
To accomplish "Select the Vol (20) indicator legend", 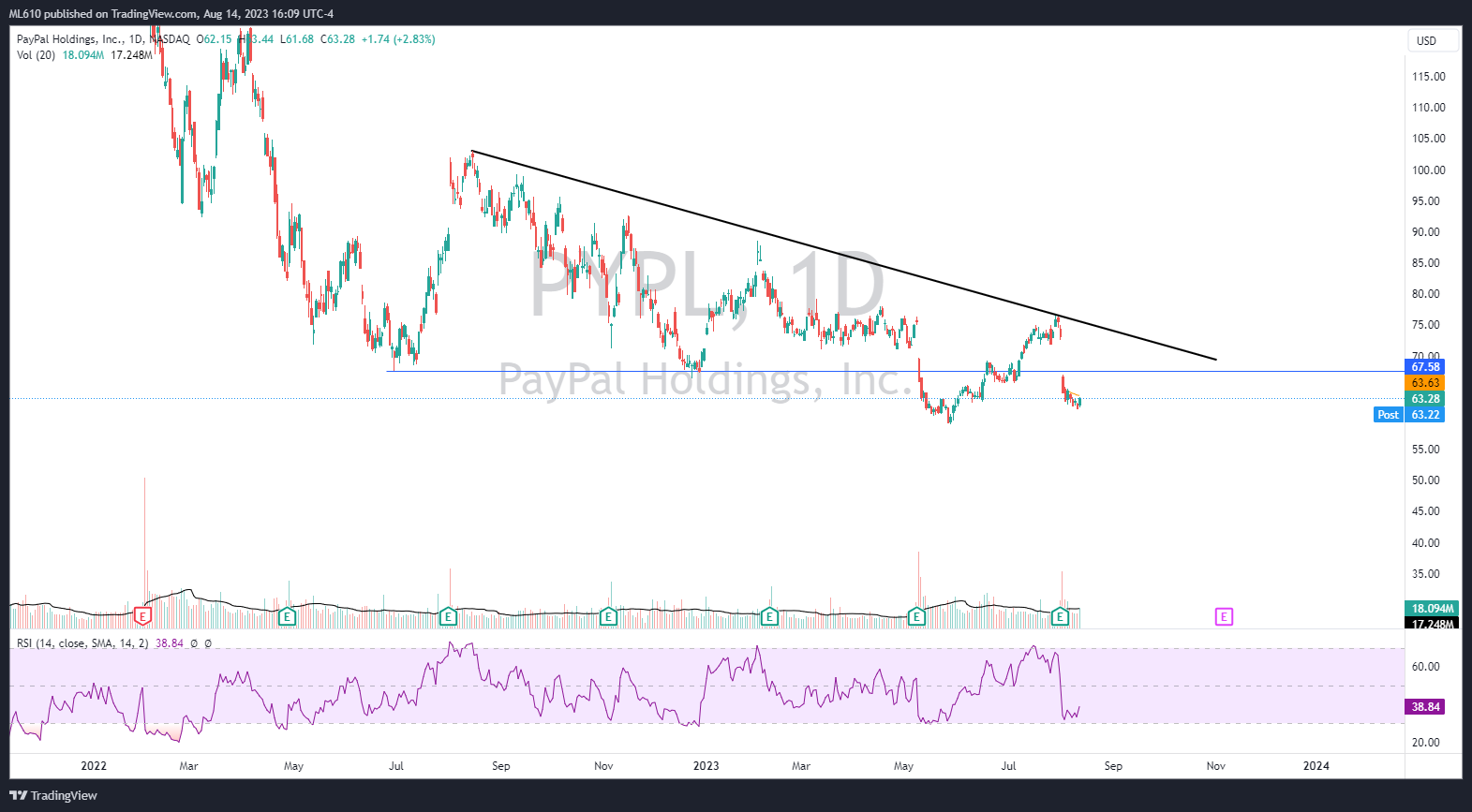I will [36, 55].
